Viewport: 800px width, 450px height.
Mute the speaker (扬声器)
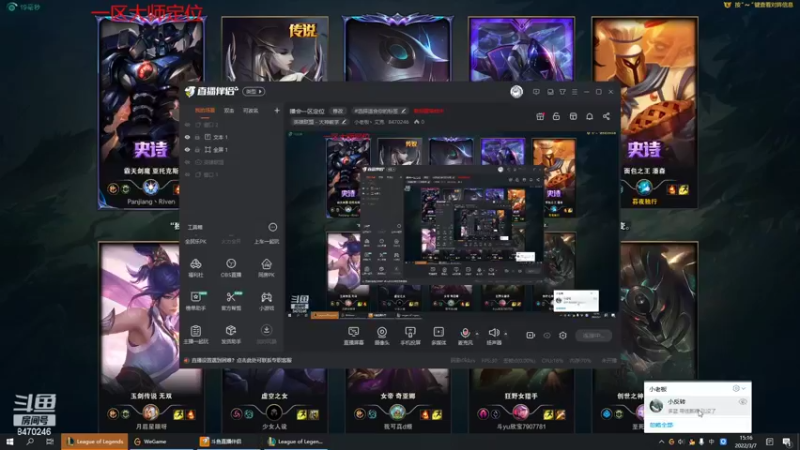coord(493,333)
